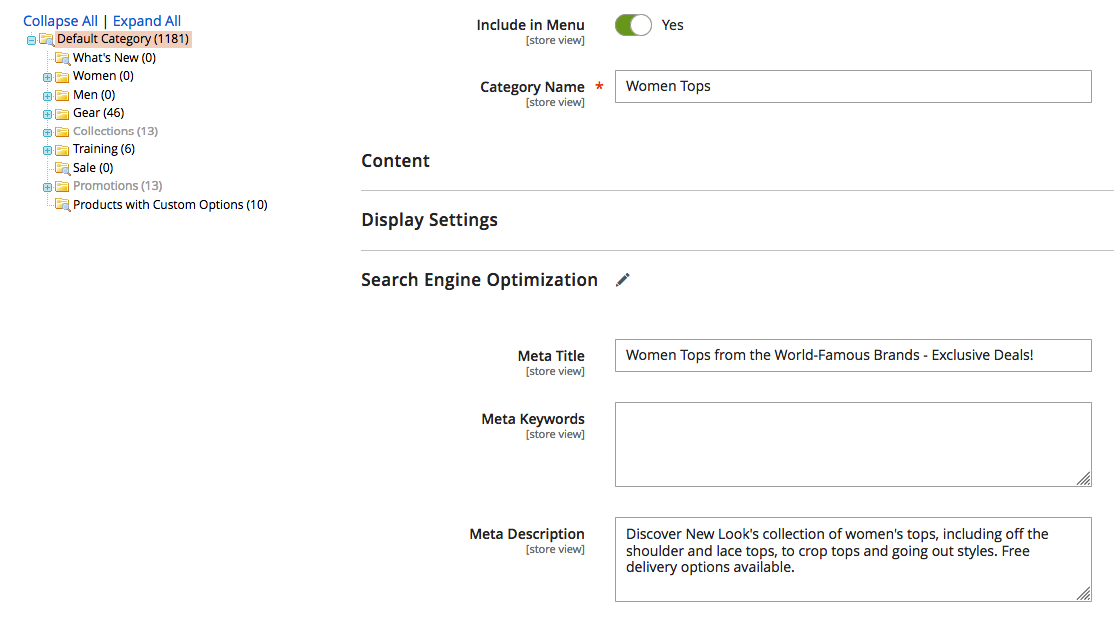Click the Gear folder icon
The image size is (1114, 623).
[x=60, y=112]
